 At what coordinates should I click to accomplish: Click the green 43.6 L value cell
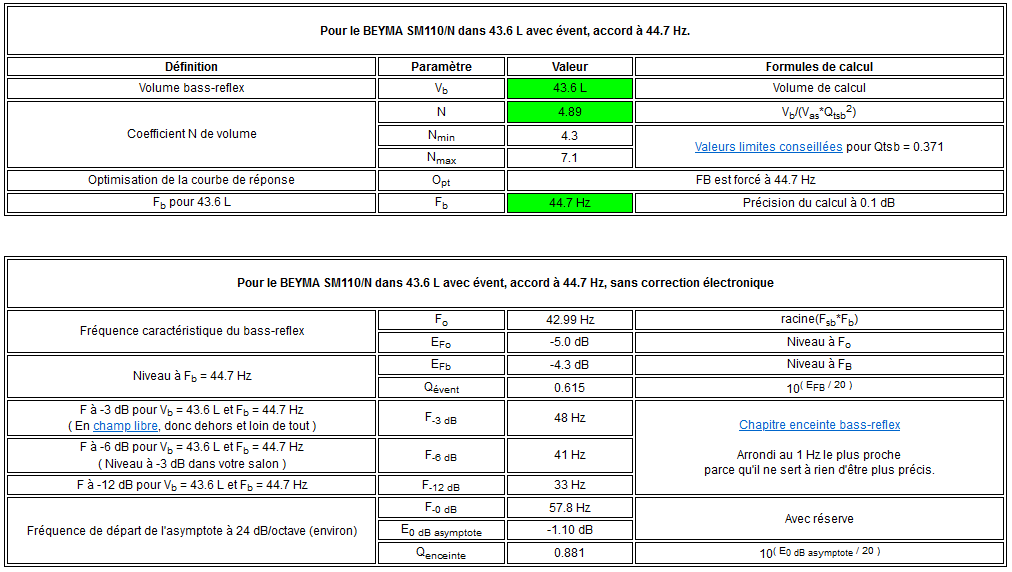tap(569, 88)
